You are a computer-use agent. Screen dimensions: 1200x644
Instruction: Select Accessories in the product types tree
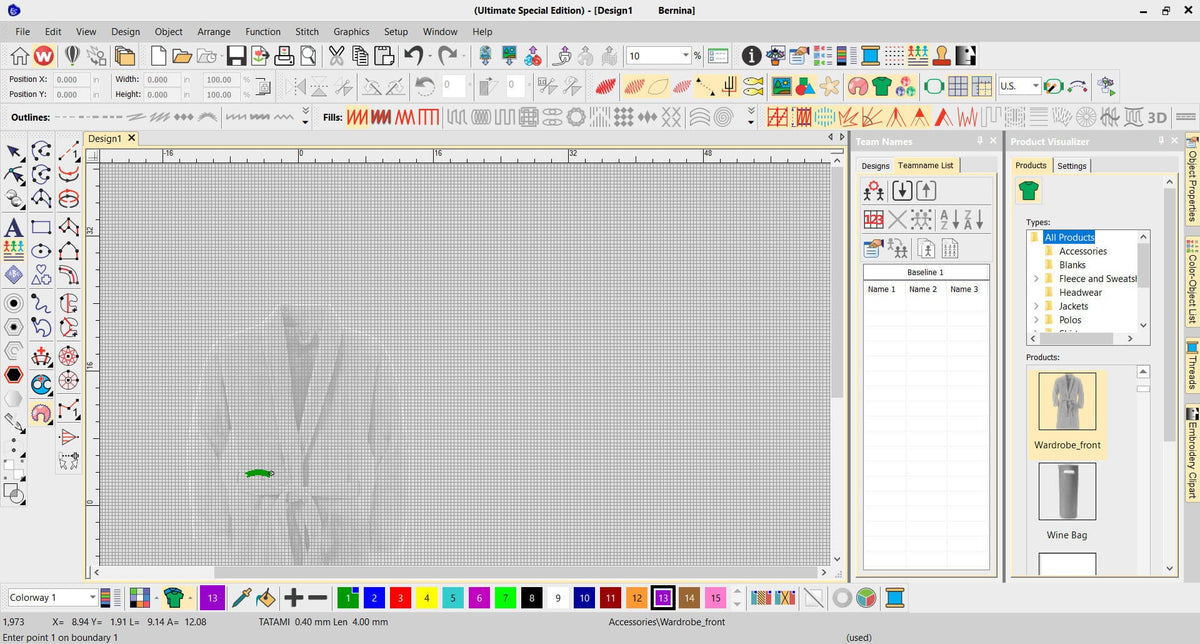pyautogui.click(x=1082, y=251)
